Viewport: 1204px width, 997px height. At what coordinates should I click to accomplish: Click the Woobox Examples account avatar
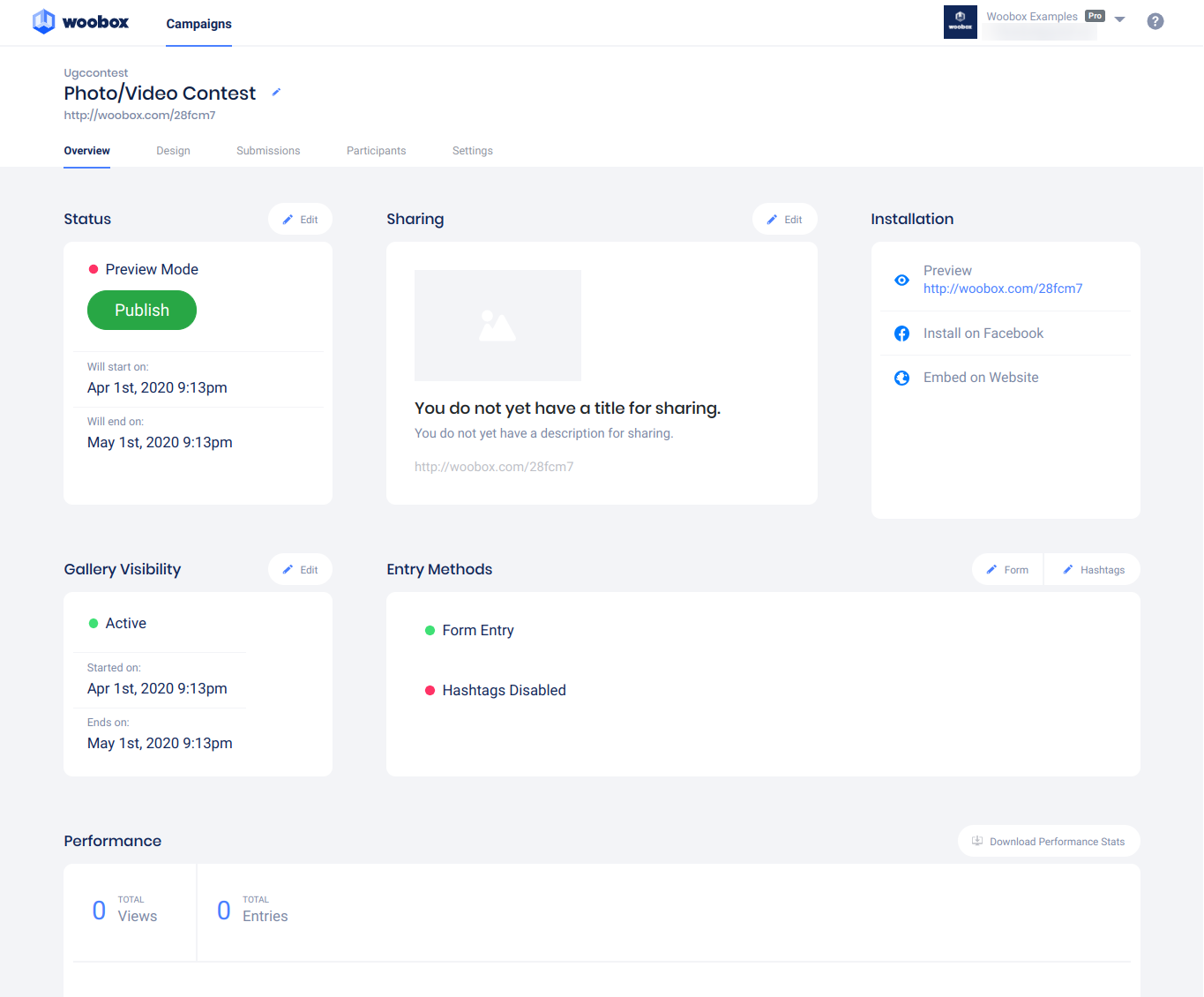[x=960, y=22]
